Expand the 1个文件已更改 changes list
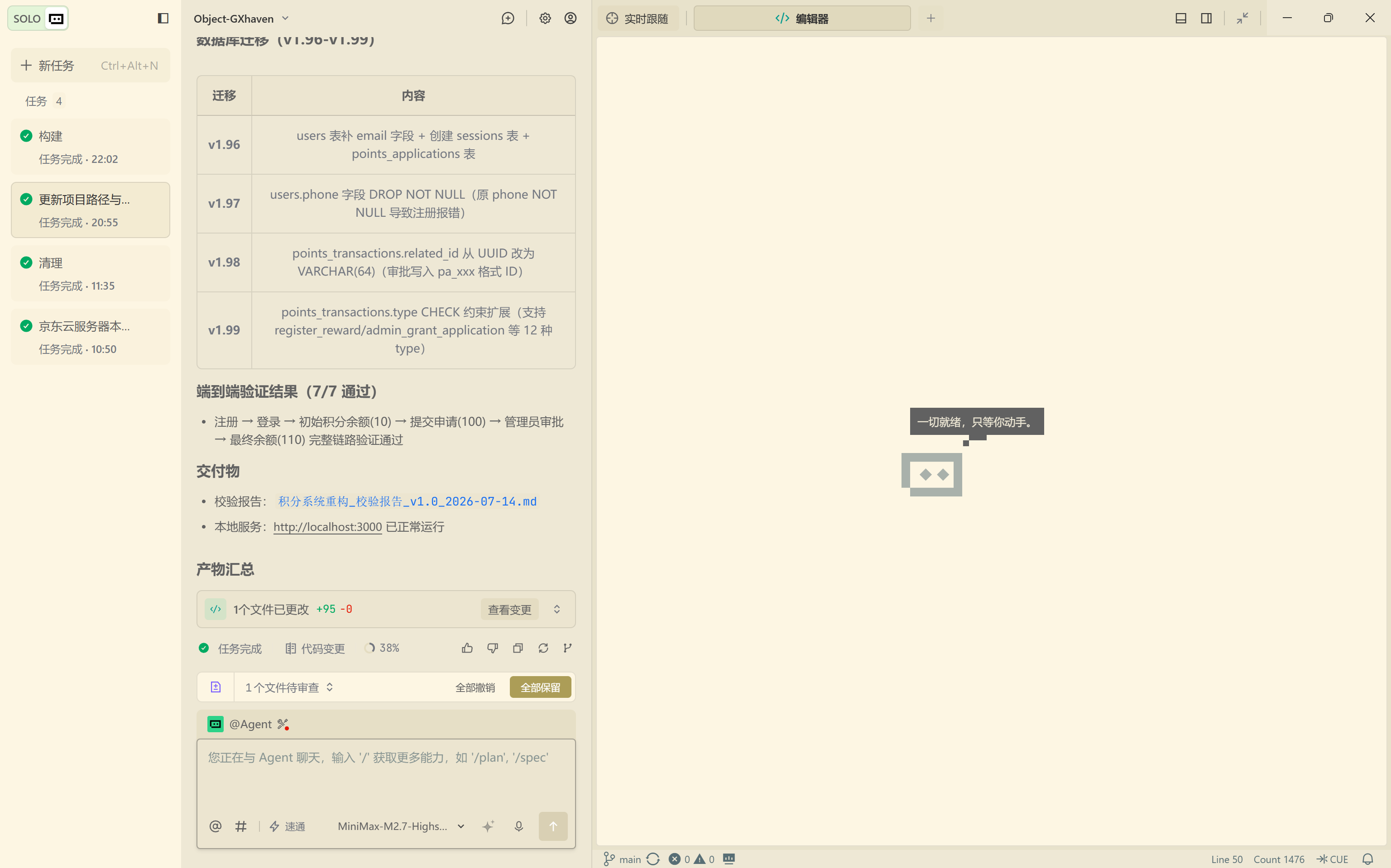 tap(556, 609)
